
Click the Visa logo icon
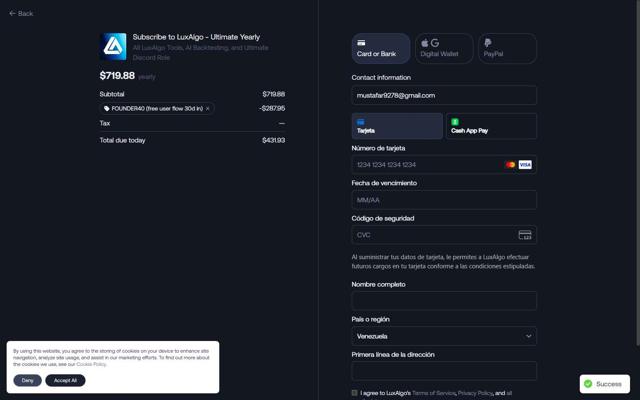point(525,165)
